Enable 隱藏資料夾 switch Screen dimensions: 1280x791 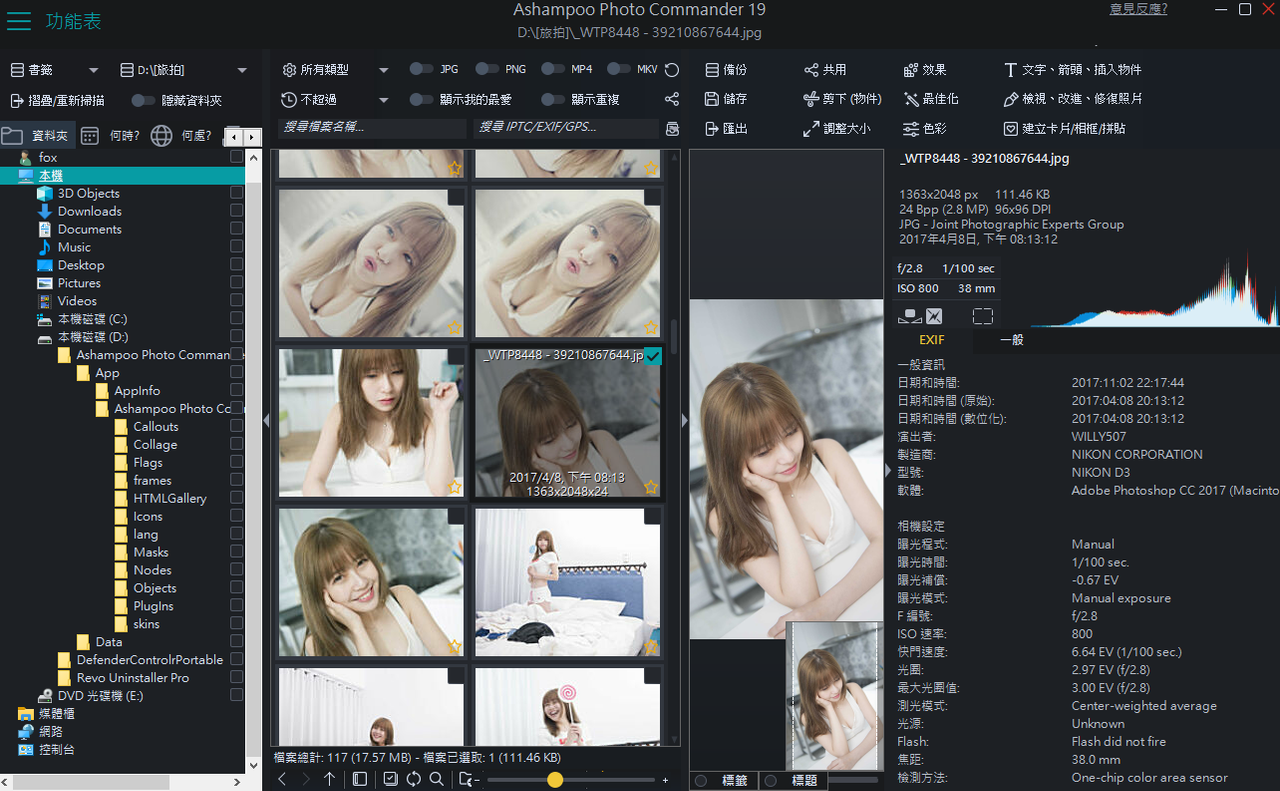[143, 100]
